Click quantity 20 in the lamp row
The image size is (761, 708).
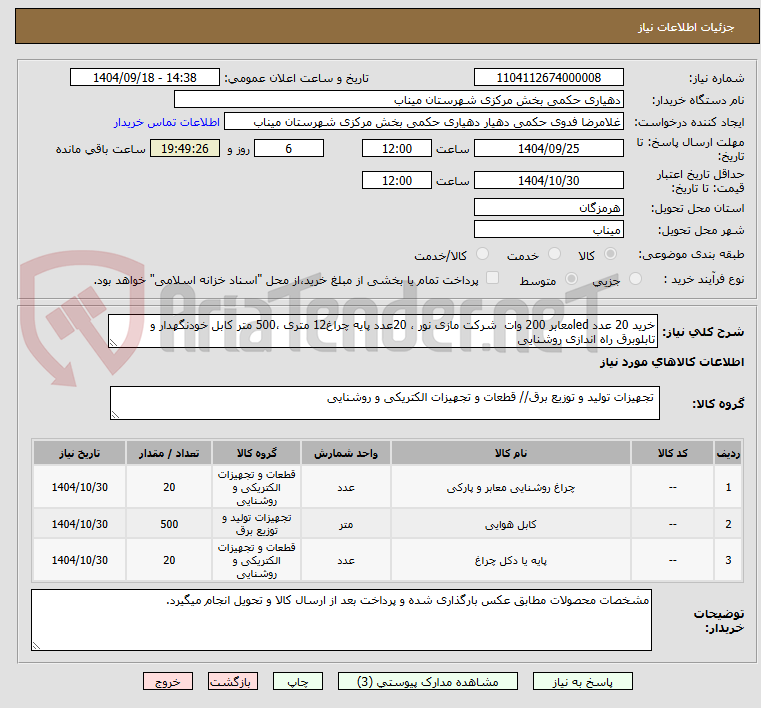[169, 487]
